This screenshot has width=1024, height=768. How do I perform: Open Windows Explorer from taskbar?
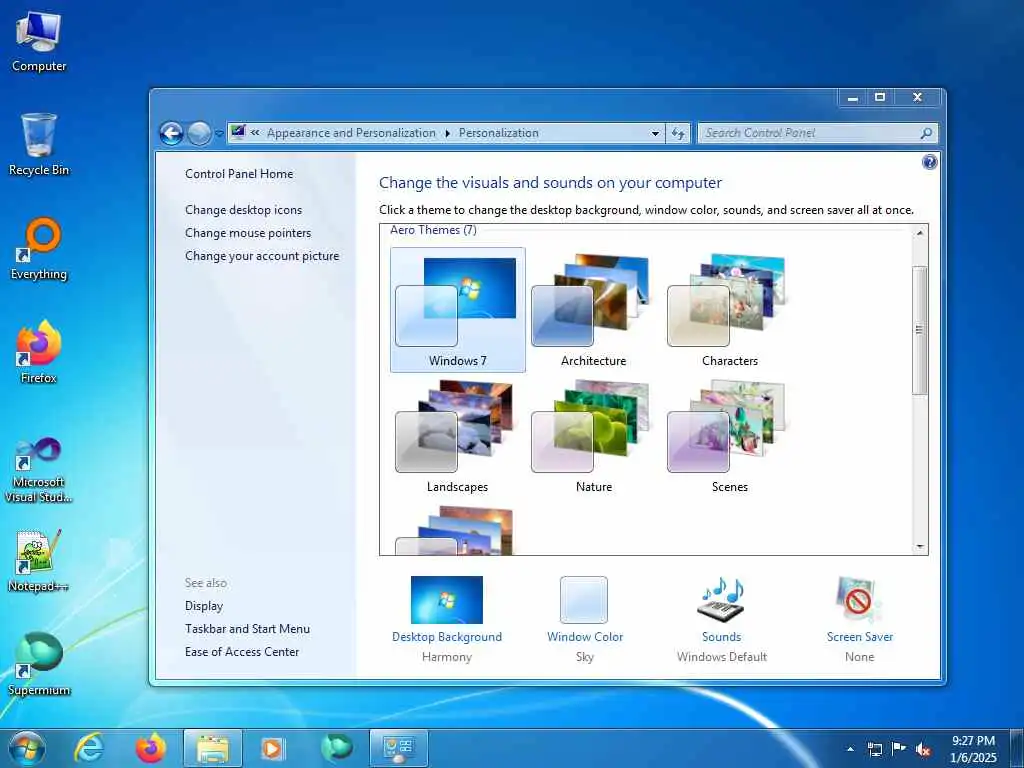213,748
